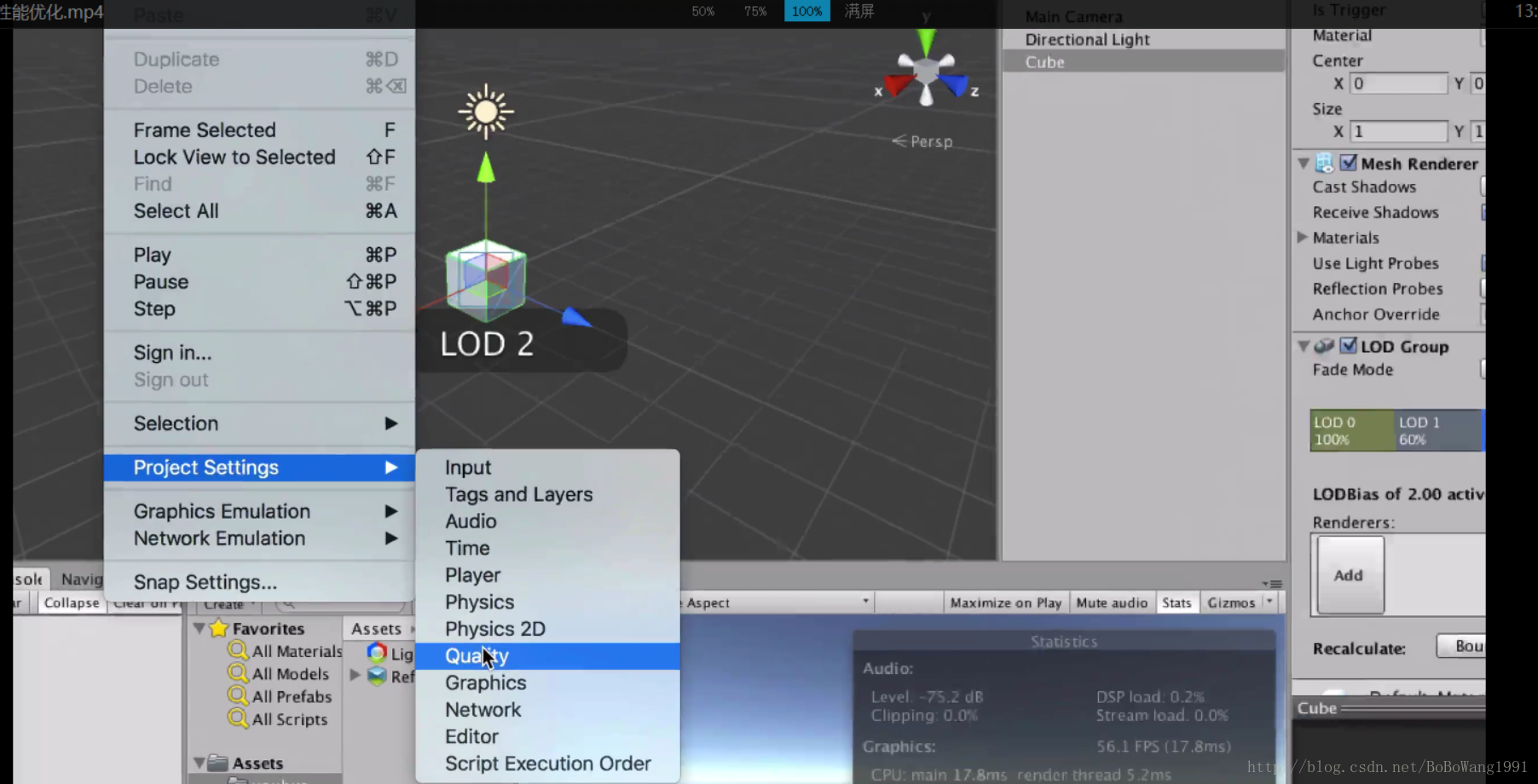Click the LOD Group component icon
Viewport: 1538px width, 784px height.
[x=1324, y=346]
